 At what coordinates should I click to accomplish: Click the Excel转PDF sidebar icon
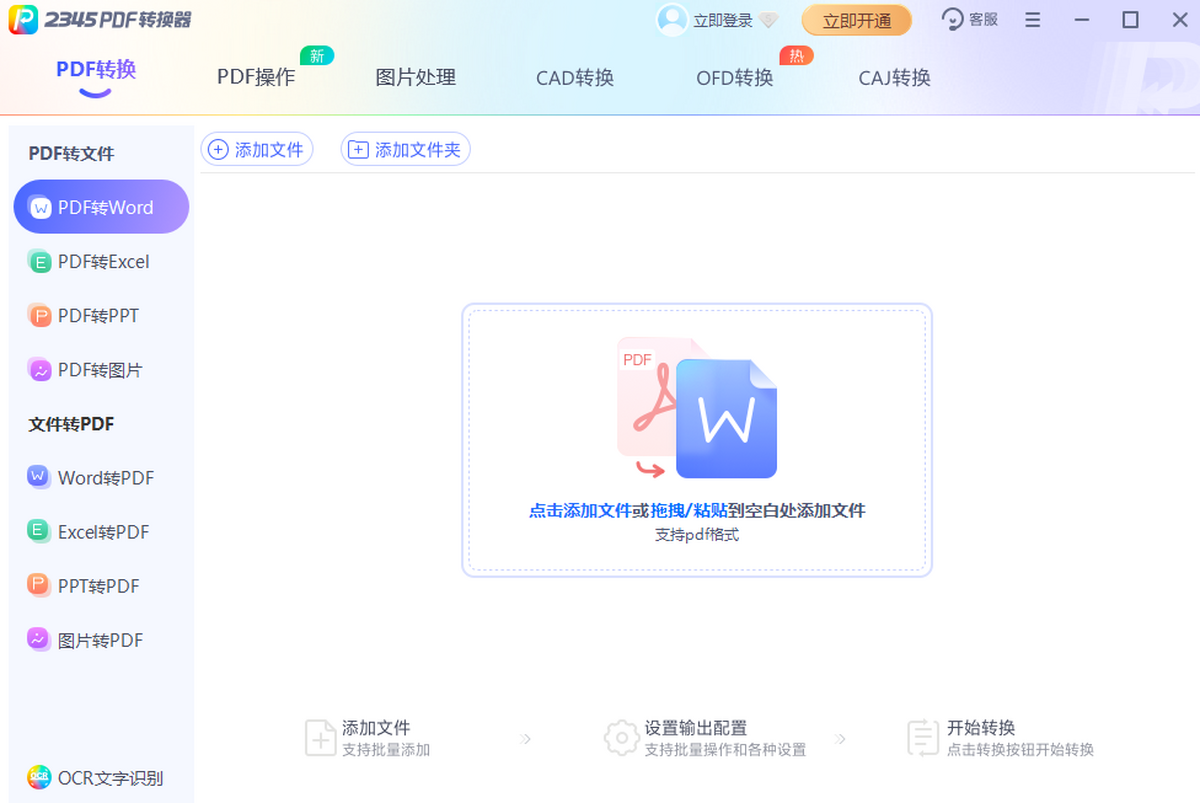click(x=39, y=531)
